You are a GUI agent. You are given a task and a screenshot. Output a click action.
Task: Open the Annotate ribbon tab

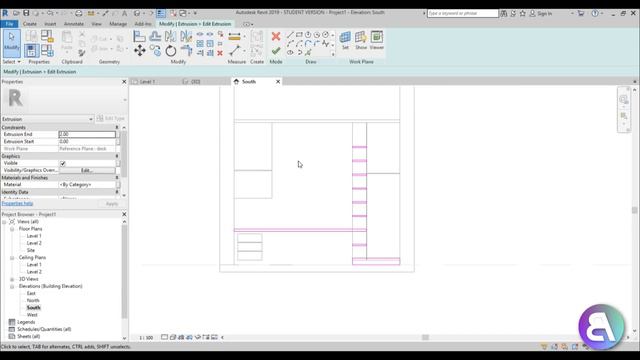coord(73,24)
